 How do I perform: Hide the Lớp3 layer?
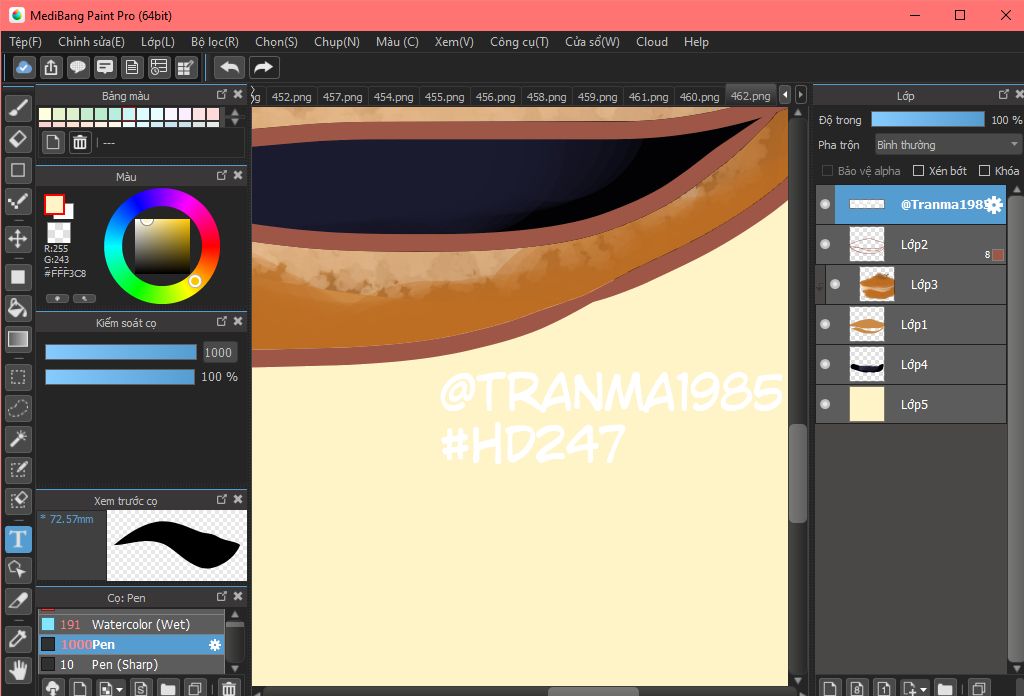[x=835, y=284]
